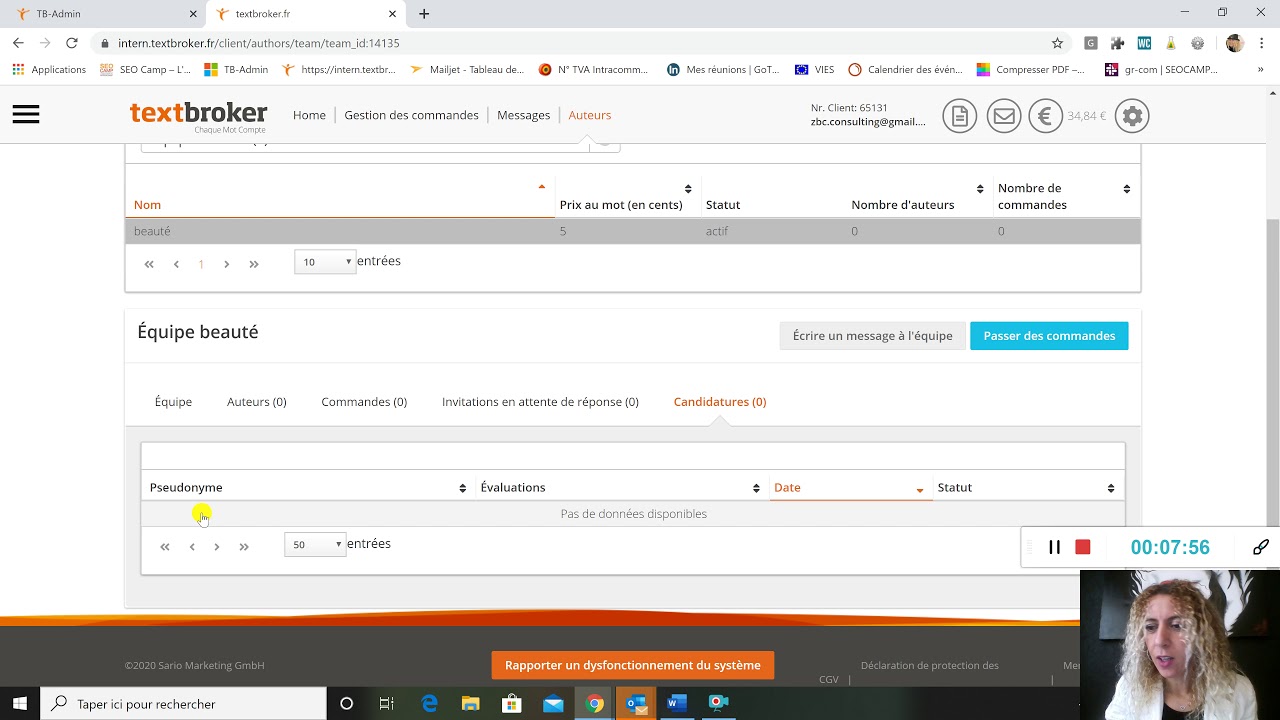Open screen recorder app in taskbar
The image size is (1280, 720).
point(718,704)
